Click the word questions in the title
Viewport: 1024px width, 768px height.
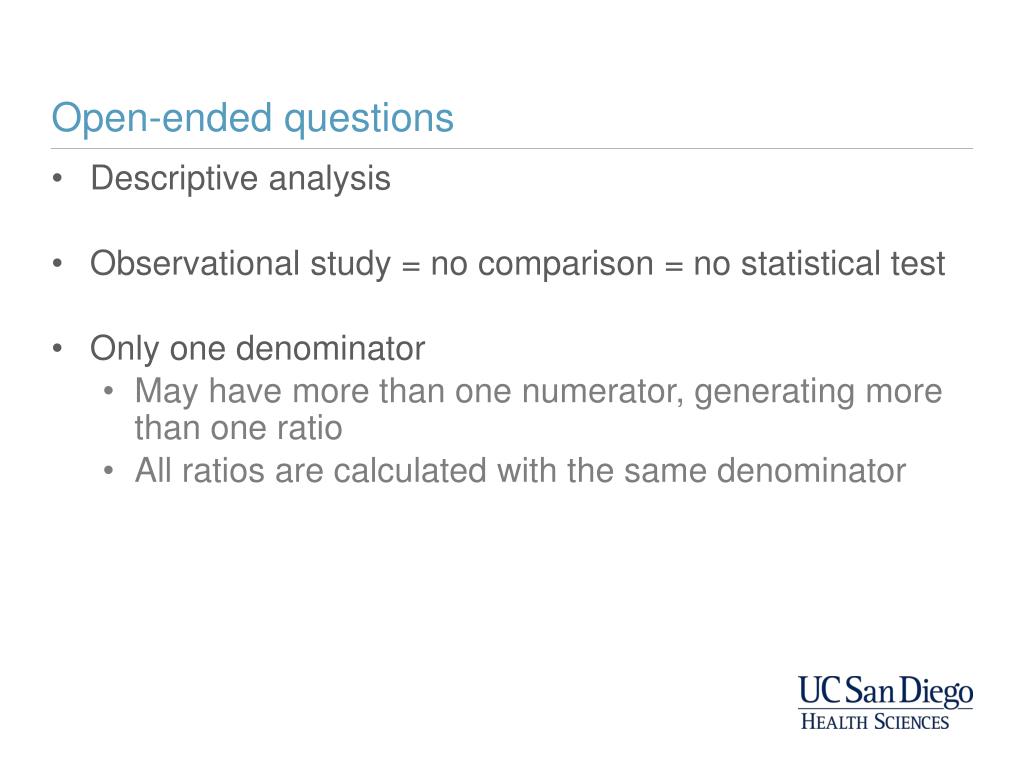[x=368, y=120]
